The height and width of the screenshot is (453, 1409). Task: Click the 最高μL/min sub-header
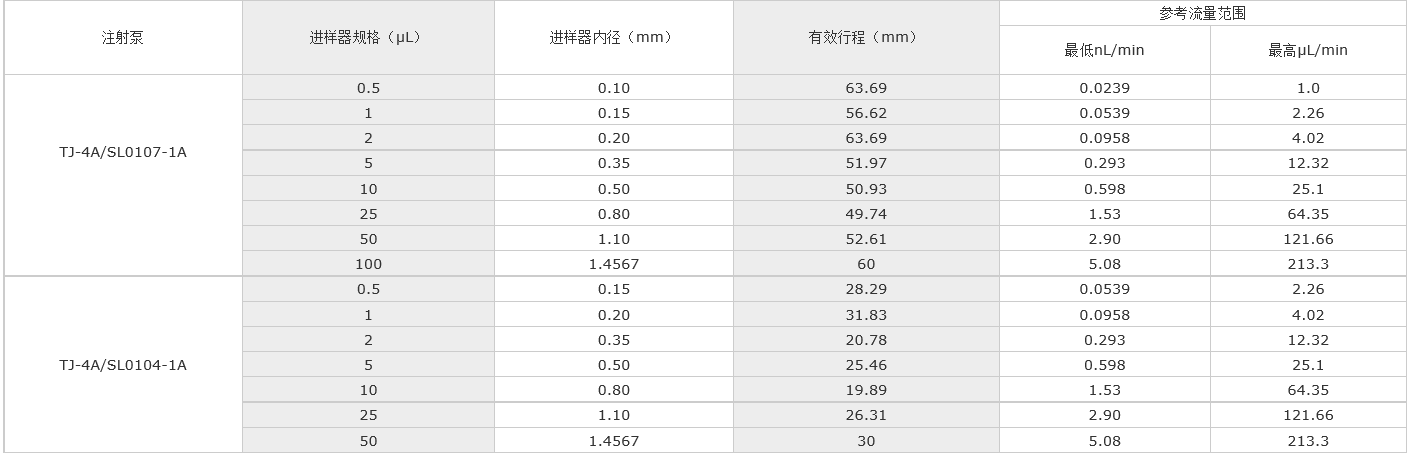pyautogui.click(x=1308, y=50)
